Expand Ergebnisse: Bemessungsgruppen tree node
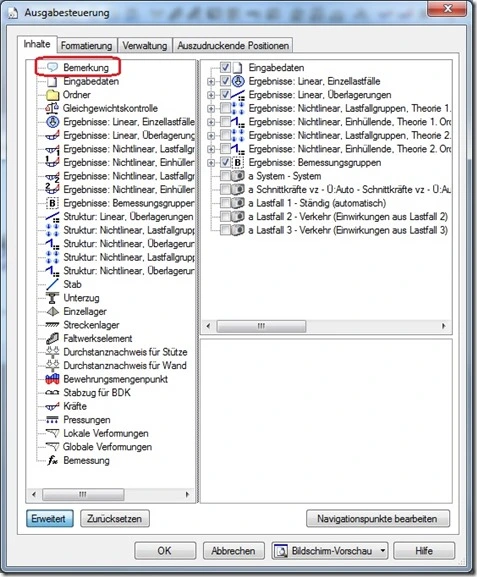This screenshot has width=477, height=577. coord(211,163)
